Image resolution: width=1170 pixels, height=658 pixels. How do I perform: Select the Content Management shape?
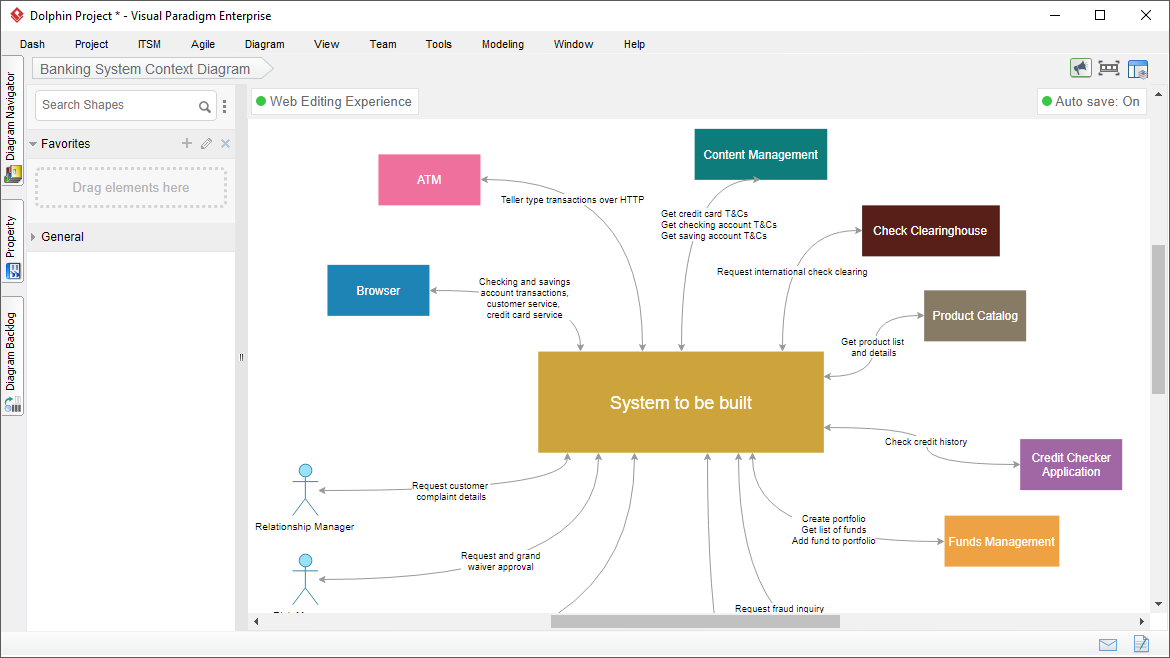760,154
